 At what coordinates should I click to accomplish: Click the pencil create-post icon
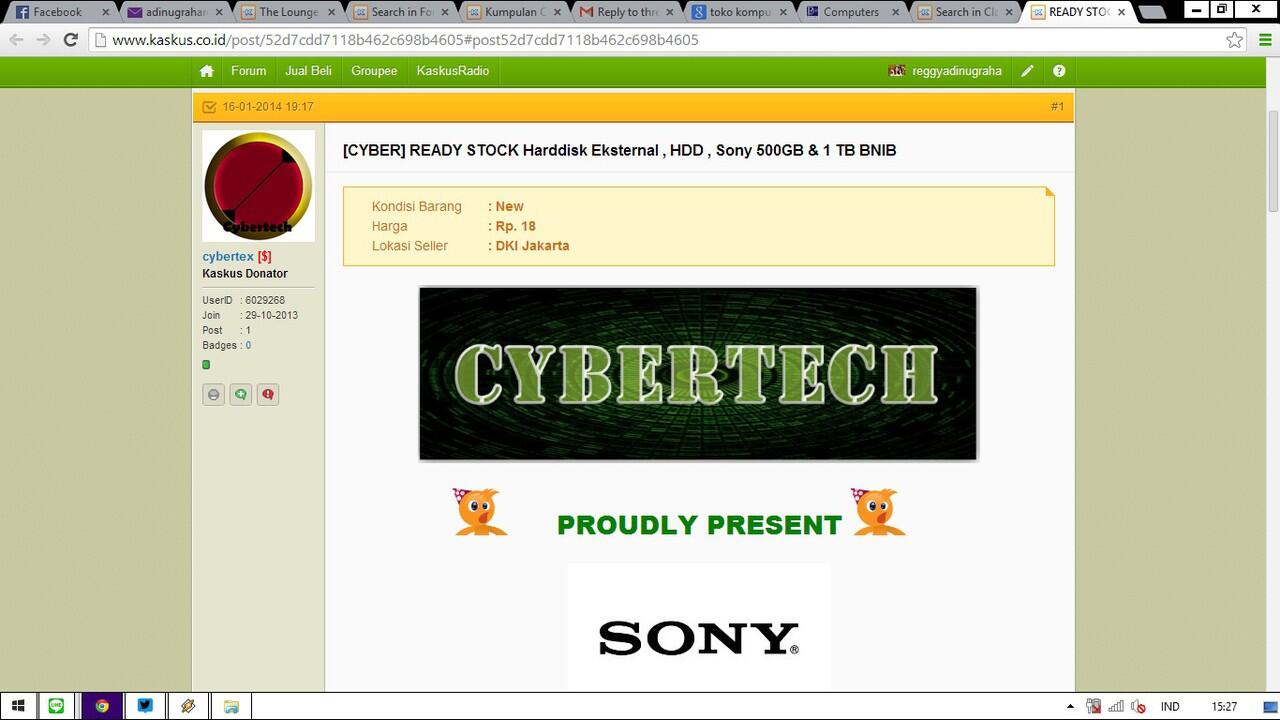tap(1027, 71)
